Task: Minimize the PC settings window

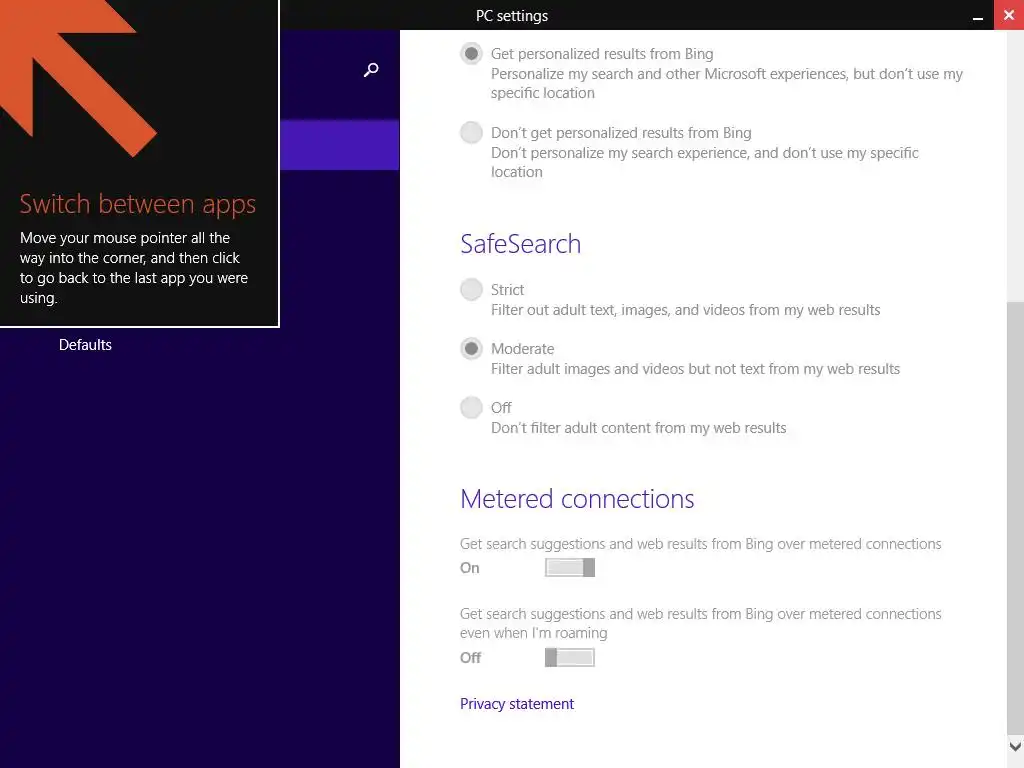Action: point(978,18)
